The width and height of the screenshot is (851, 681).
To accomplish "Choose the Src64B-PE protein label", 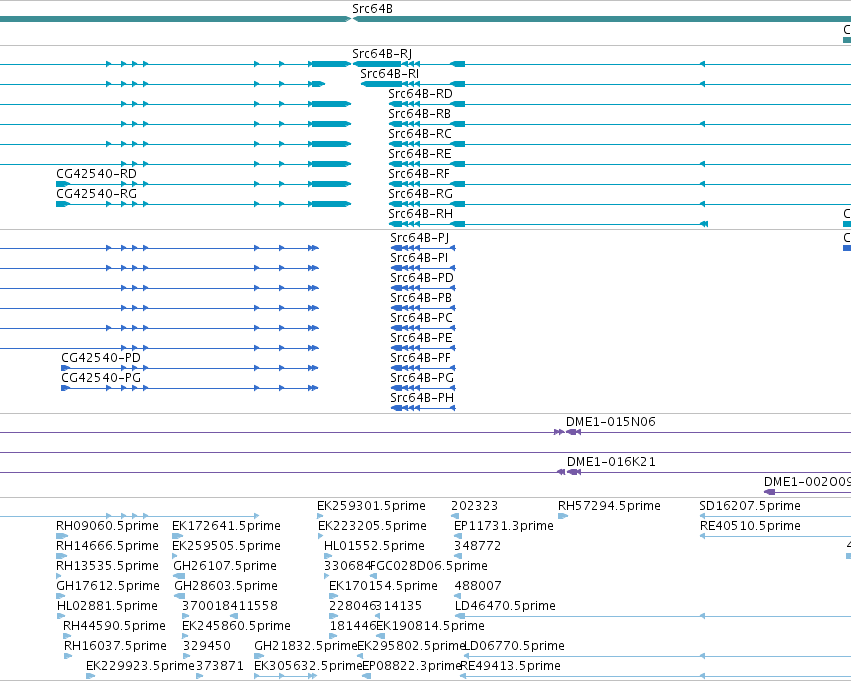I will (421, 338).
